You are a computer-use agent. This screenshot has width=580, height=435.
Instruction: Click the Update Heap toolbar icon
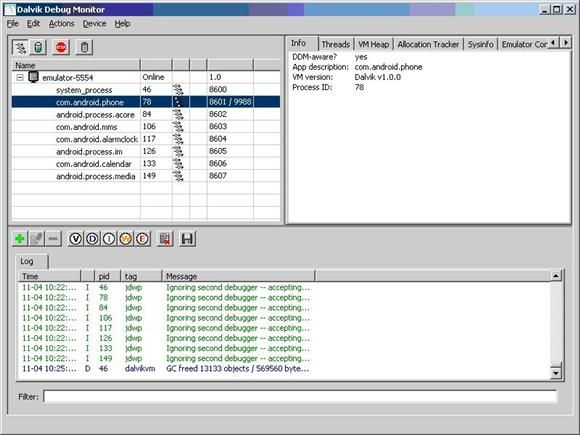pos(38,47)
